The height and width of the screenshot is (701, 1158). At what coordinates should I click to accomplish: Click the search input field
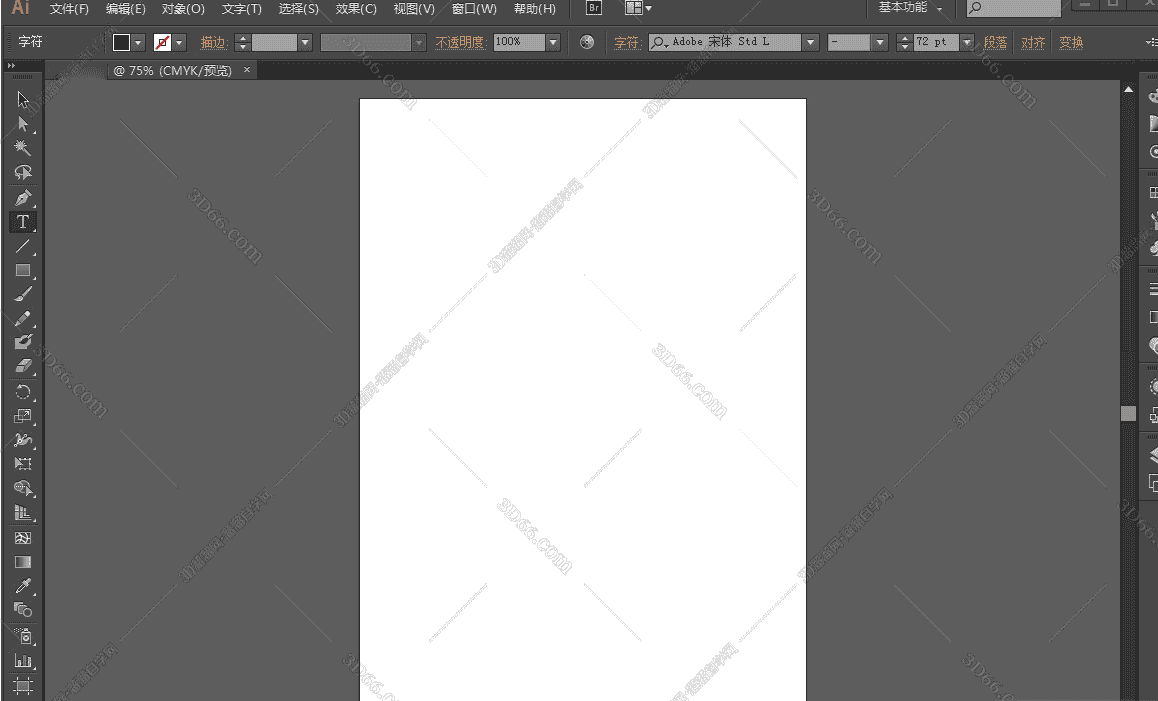[1012, 8]
